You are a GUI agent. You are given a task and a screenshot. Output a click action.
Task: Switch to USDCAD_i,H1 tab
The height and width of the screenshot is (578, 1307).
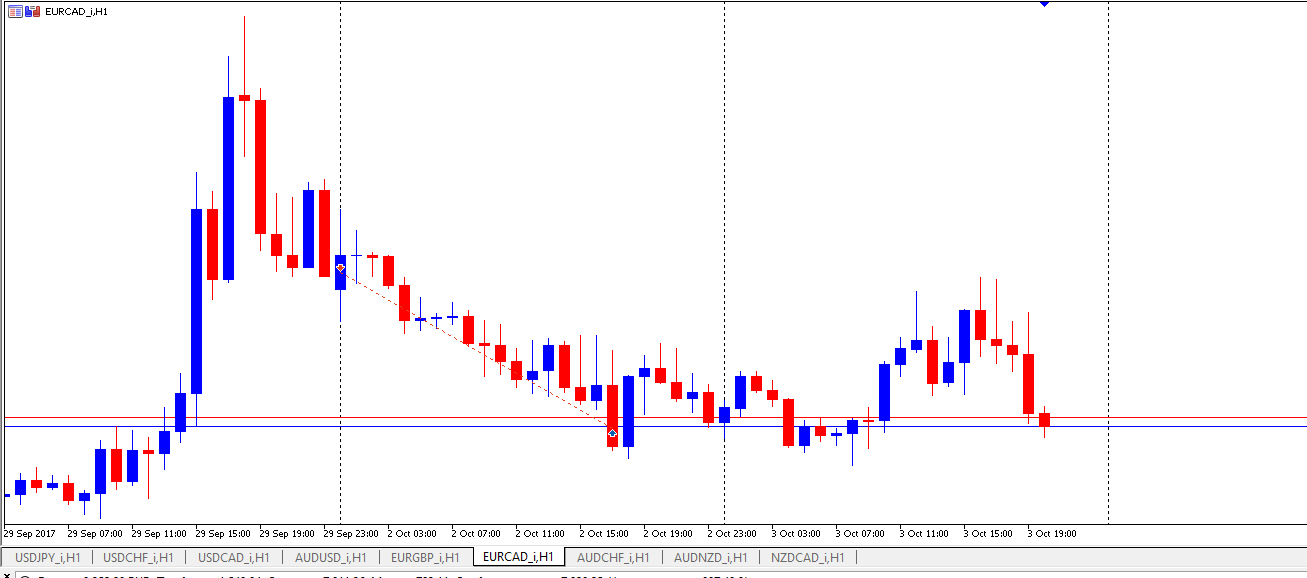[x=233, y=557]
